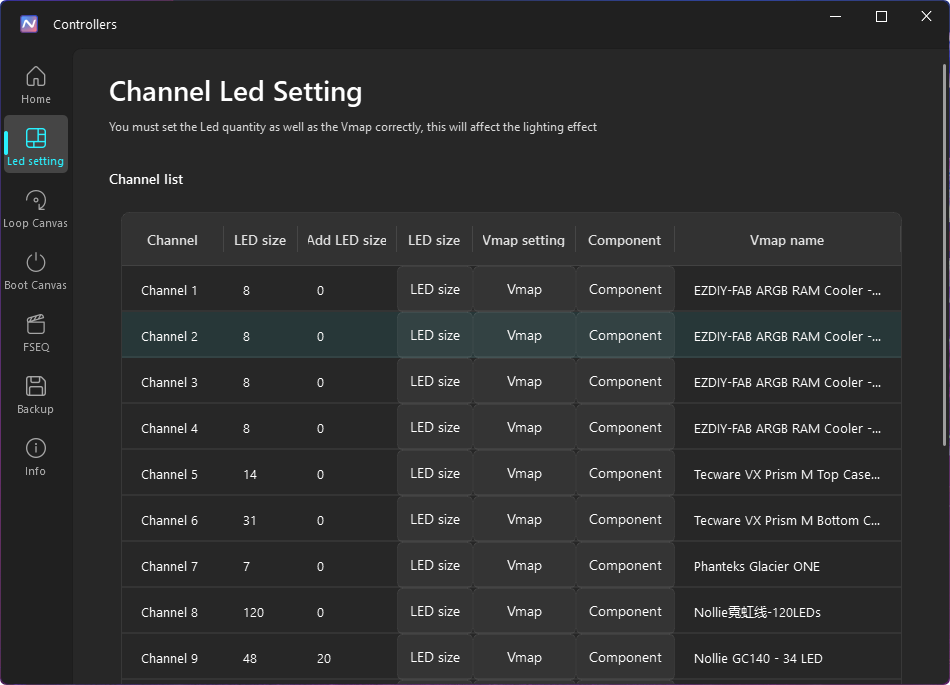Click the Channel list heading
This screenshot has width=950, height=685.
(x=146, y=180)
